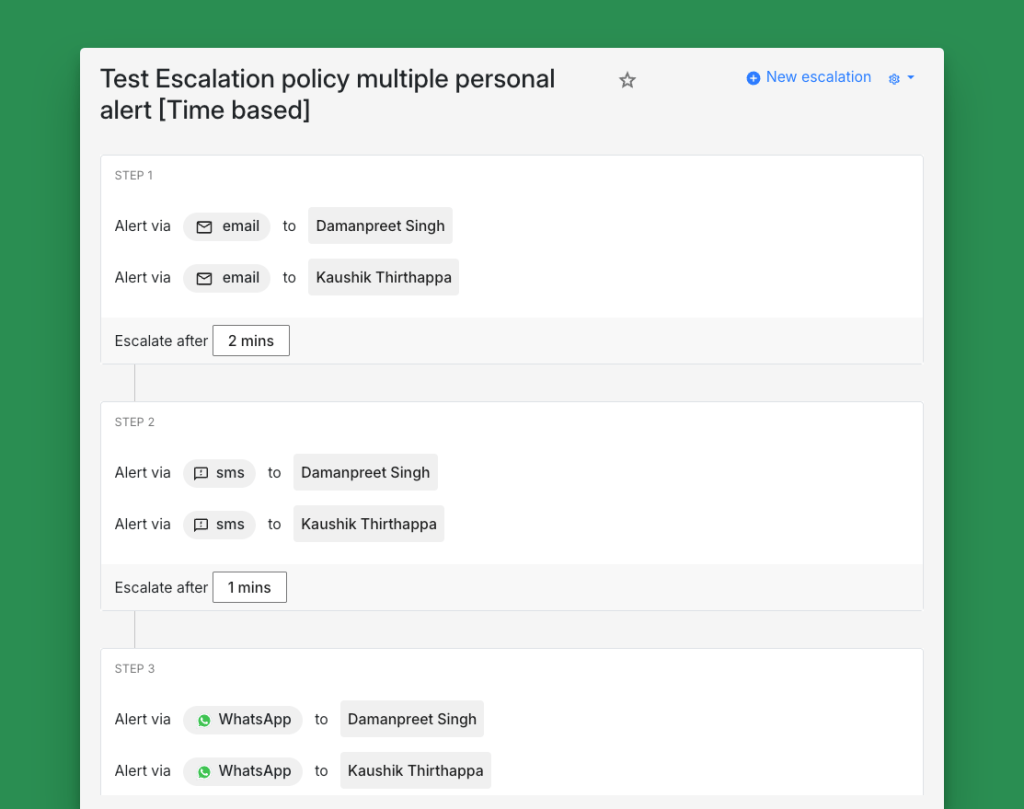Select Kaushik Thirthappa recipient in Step 1

coord(383,277)
